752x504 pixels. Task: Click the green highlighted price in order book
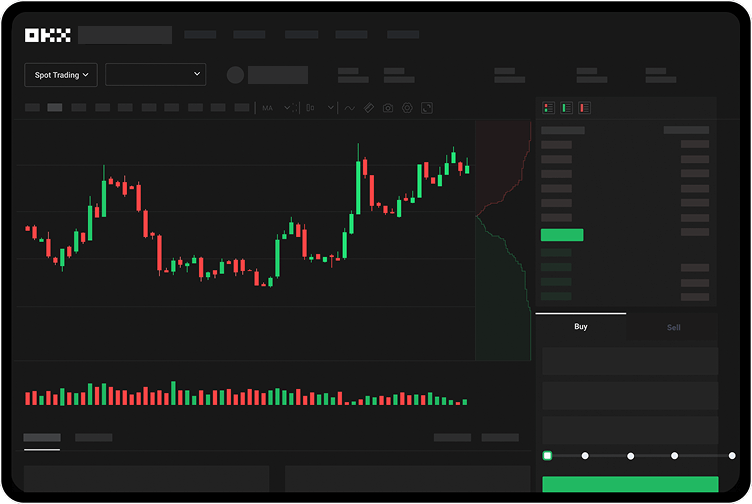tap(561, 235)
